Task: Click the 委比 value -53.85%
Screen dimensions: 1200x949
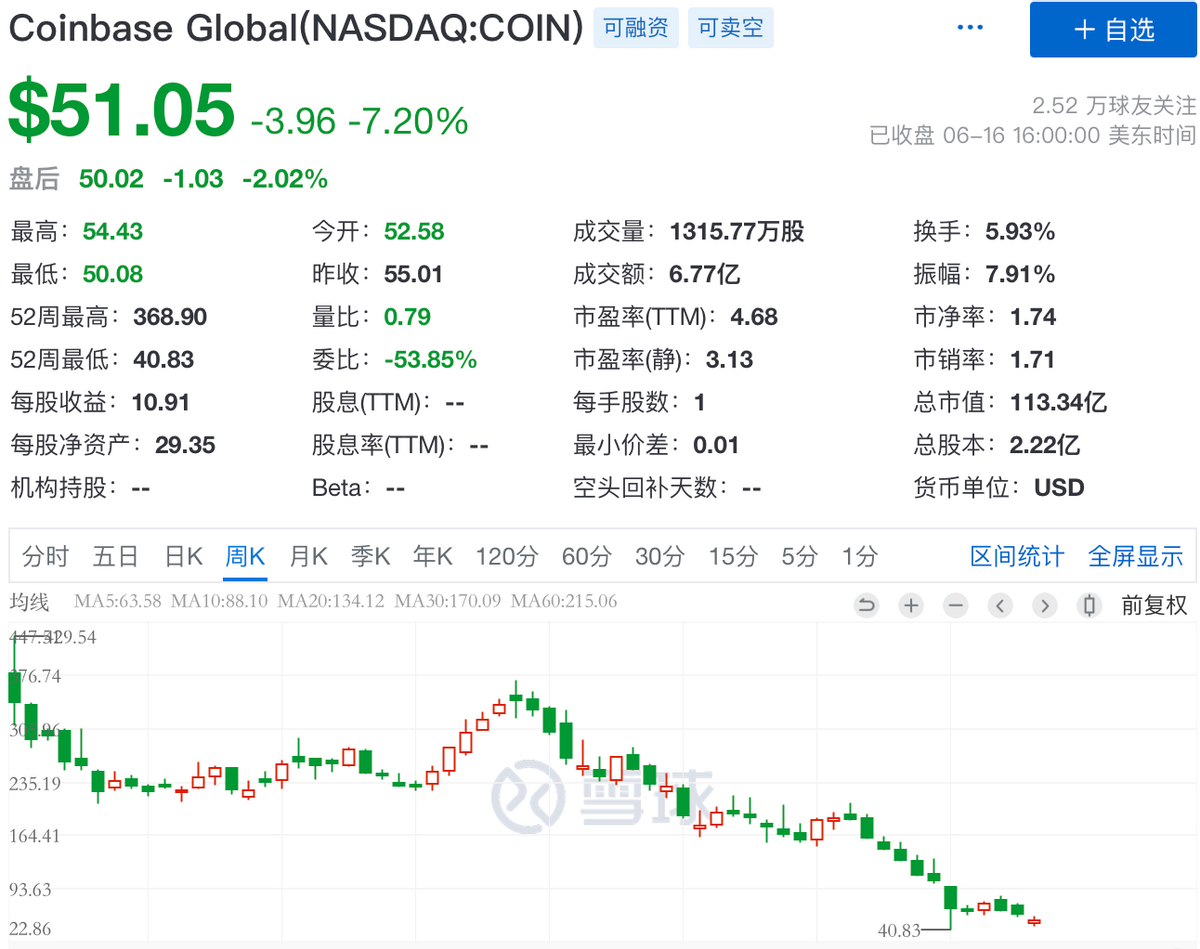Action: tap(431, 360)
